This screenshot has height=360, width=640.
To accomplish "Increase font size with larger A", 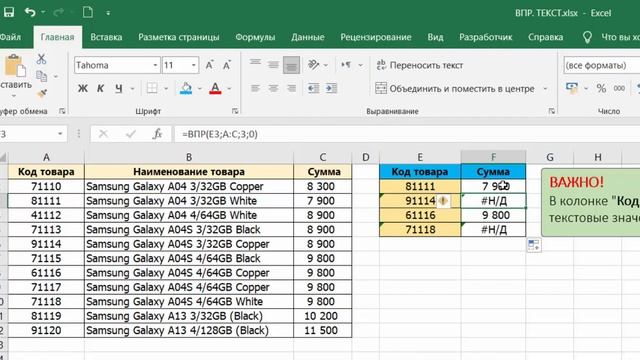I will coord(209,65).
